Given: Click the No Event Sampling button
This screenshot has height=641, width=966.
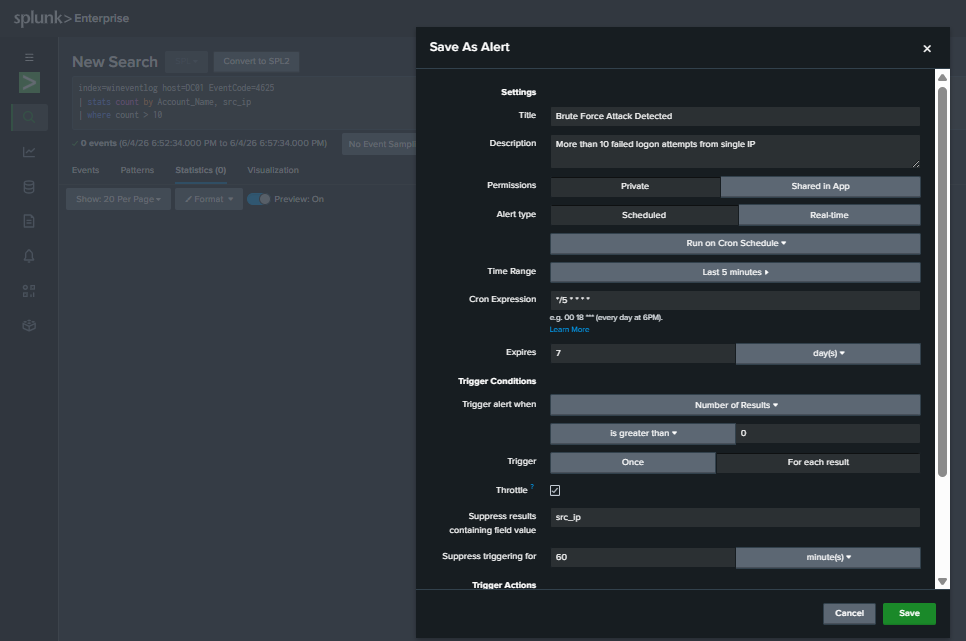Looking at the screenshot, I should (380, 144).
